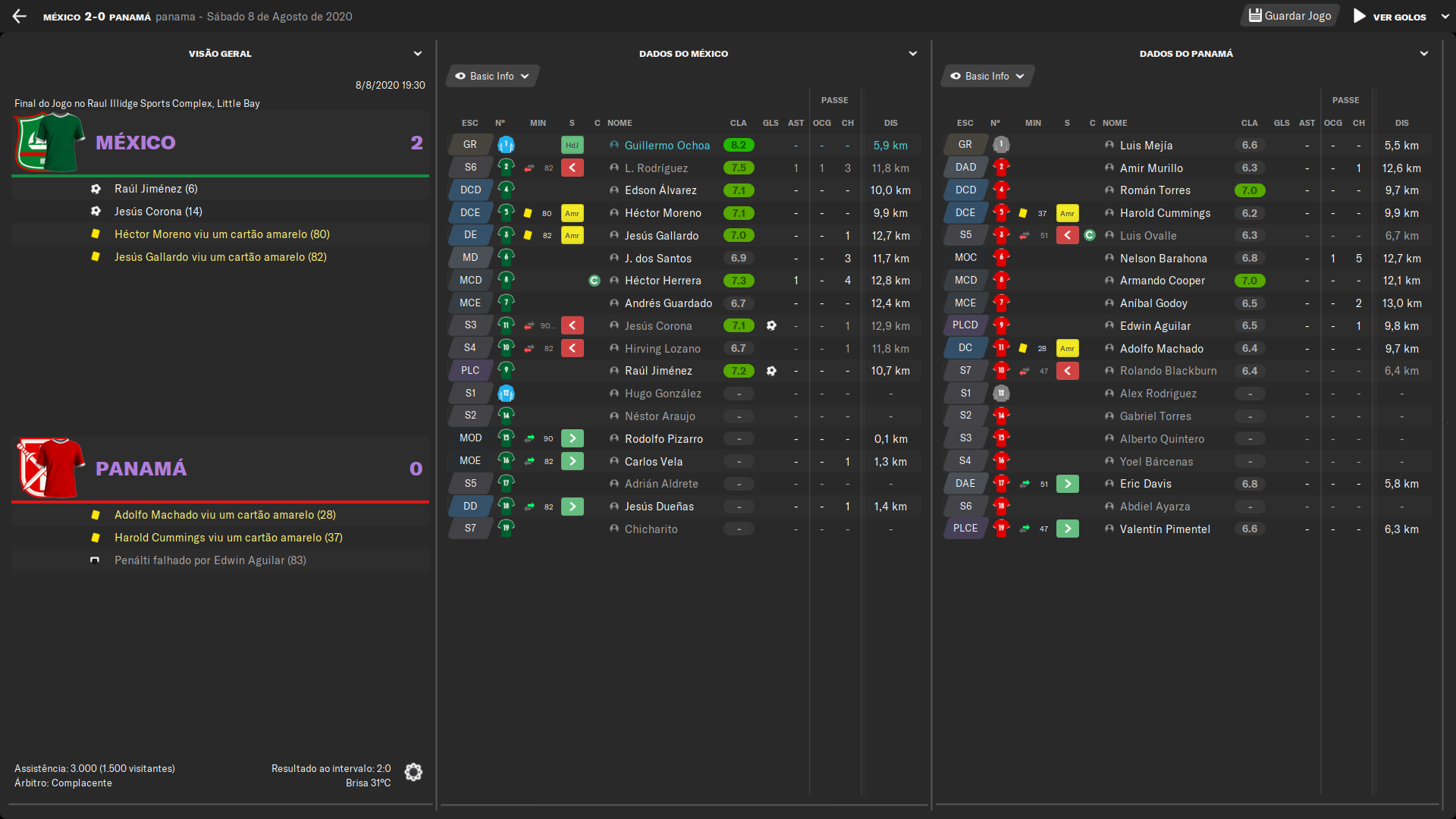Image resolution: width=1456 pixels, height=819 pixels.
Task: Click L. Rodríguez's substituted-off red arrow
Action: [x=573, y=168]
